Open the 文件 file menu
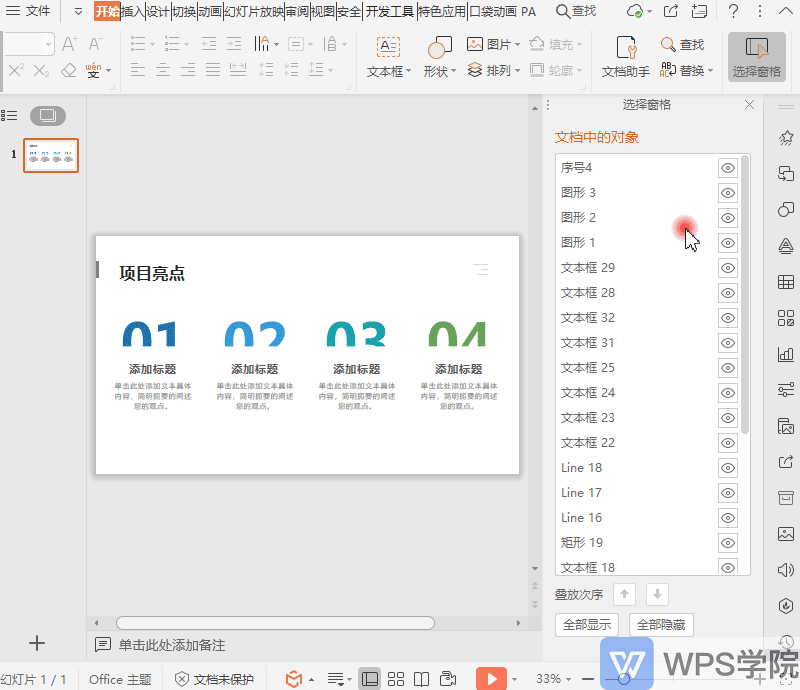This screenshot has height=690, width=800. tap(28, 11)
